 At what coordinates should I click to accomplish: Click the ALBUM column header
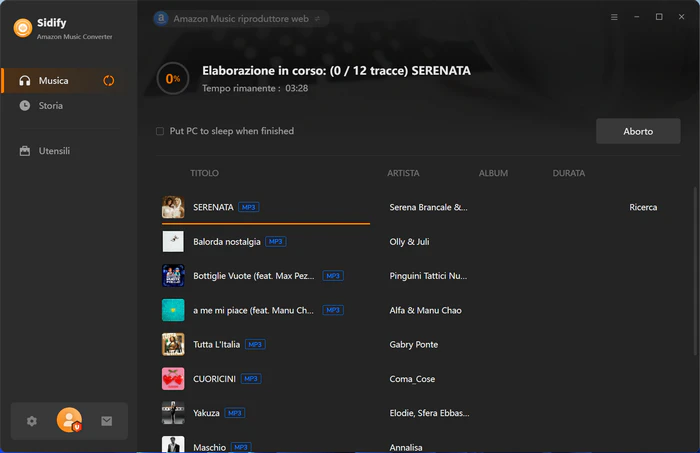493,173
